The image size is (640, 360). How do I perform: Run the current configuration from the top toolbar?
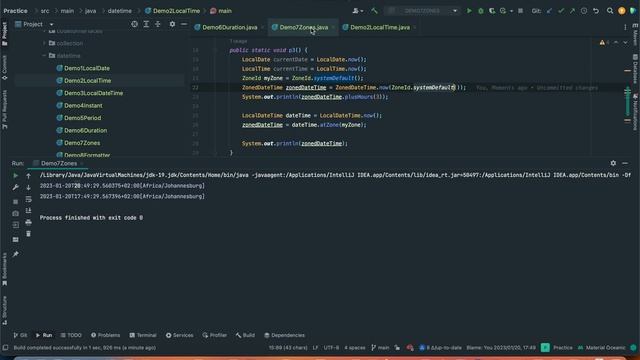[469, 11]
